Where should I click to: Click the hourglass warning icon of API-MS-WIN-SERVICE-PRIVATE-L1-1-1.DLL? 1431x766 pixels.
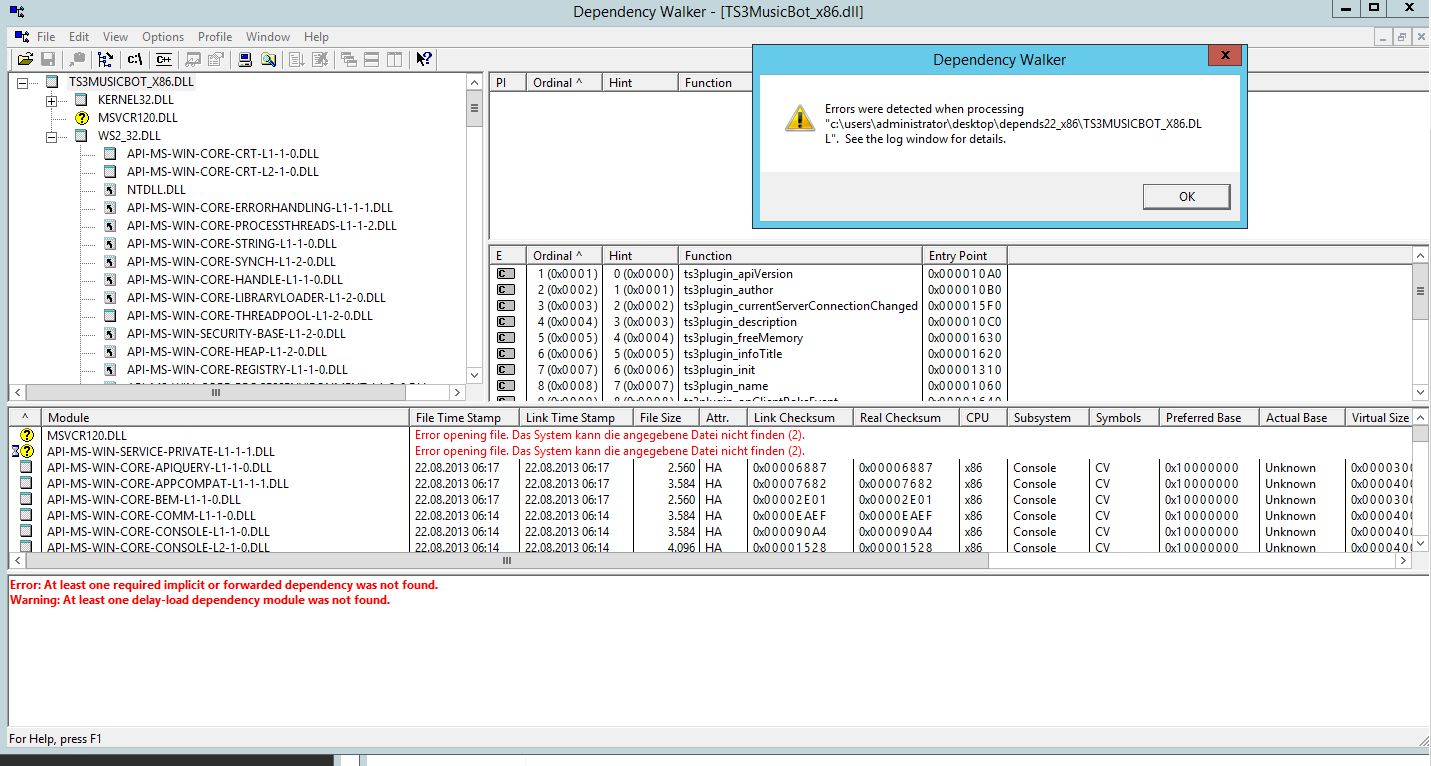coord(22,451)
